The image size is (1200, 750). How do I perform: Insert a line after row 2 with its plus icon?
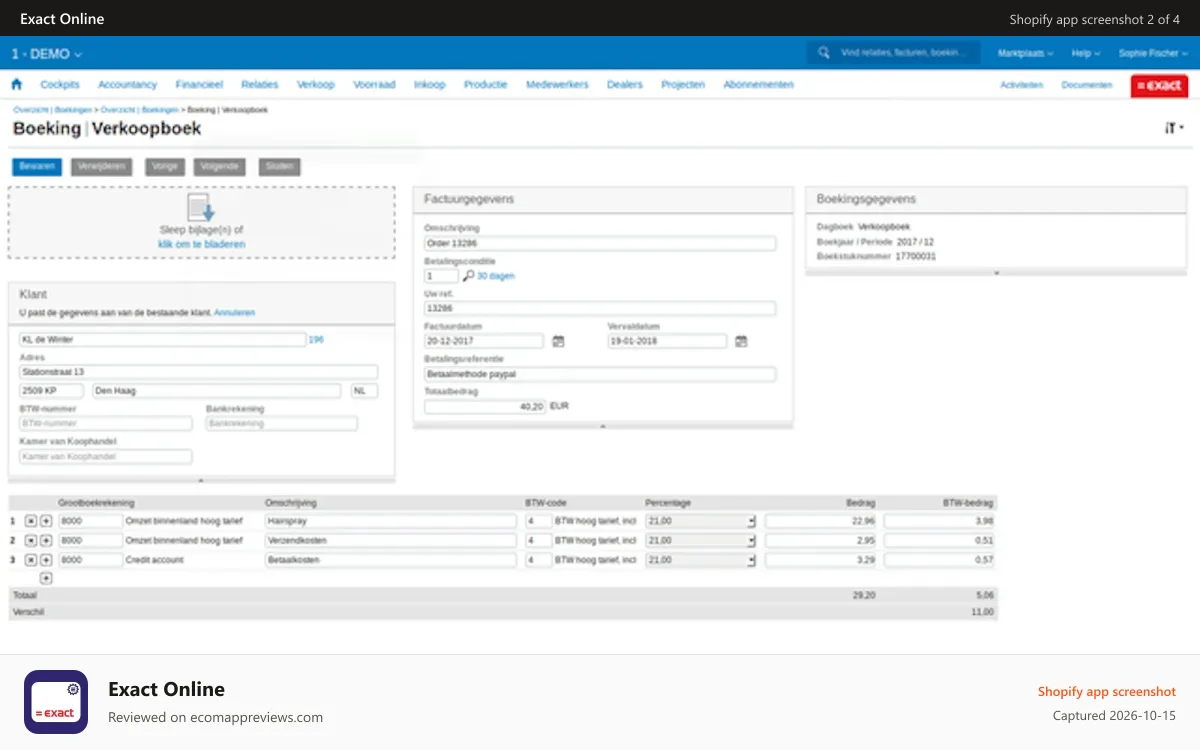click(x=46, y=540)
